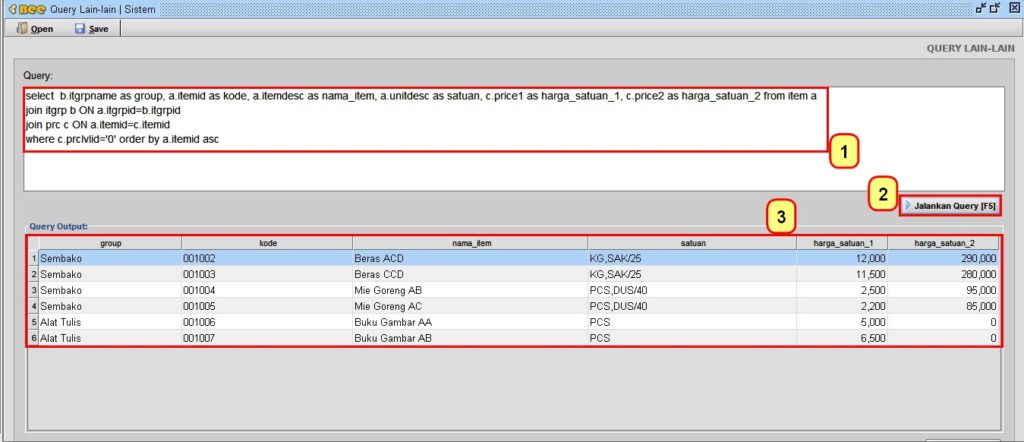
Task: Click Sembako in Mie Goreng AB row
Action: click(x=110, y=290)
